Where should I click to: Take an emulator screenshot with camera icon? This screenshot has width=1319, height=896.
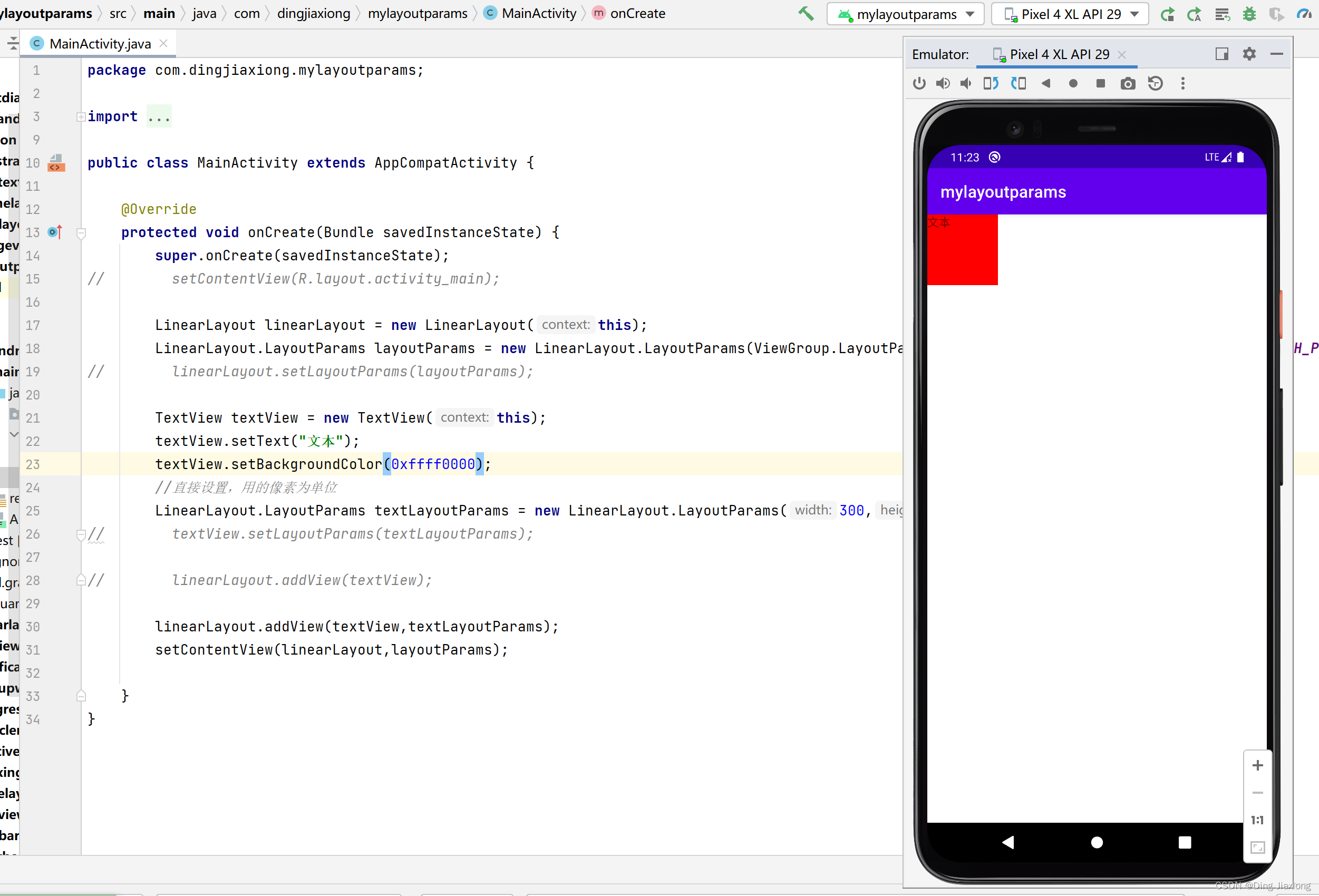pos(1128,83)
